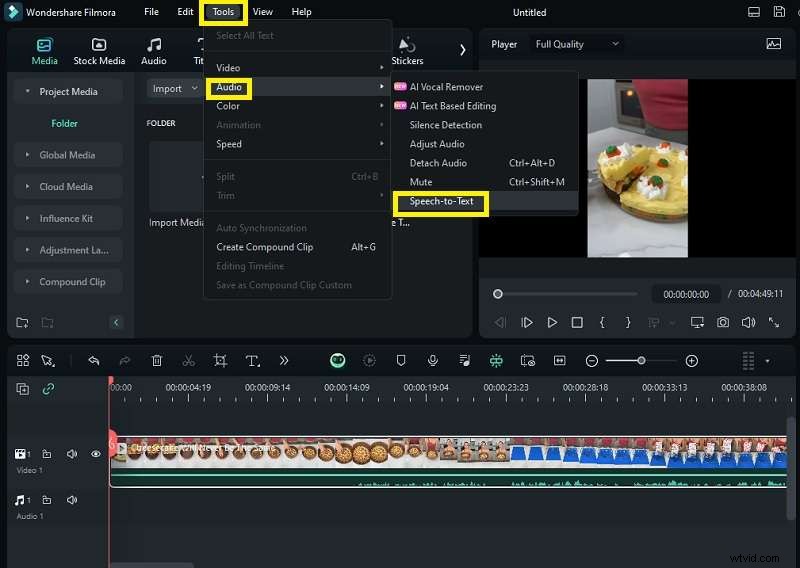Click the player timecode field

(x=685, y=295)
